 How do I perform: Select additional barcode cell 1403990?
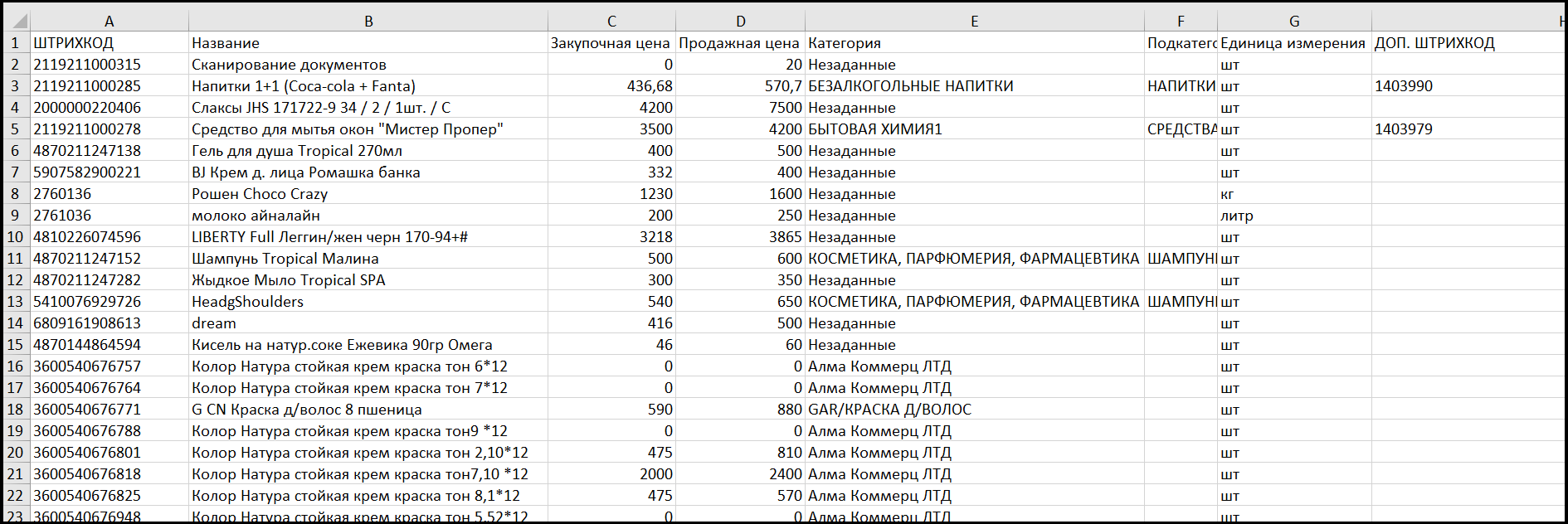(1467, 85)
